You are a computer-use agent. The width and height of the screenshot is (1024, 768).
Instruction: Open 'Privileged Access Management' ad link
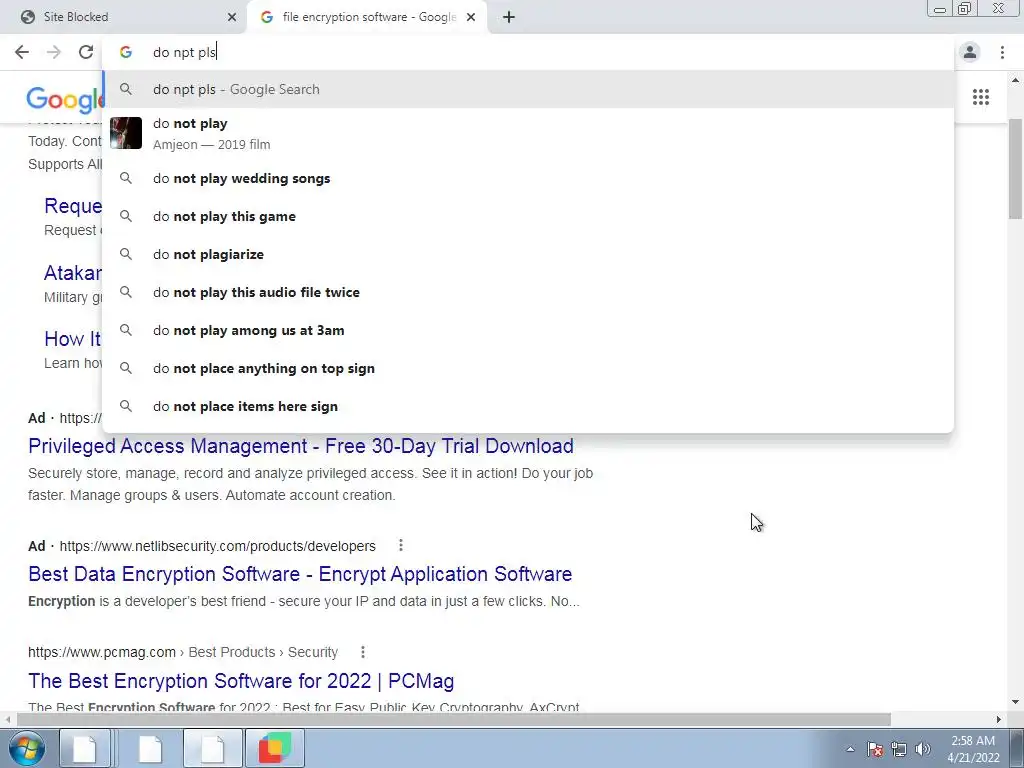point(300,446)
